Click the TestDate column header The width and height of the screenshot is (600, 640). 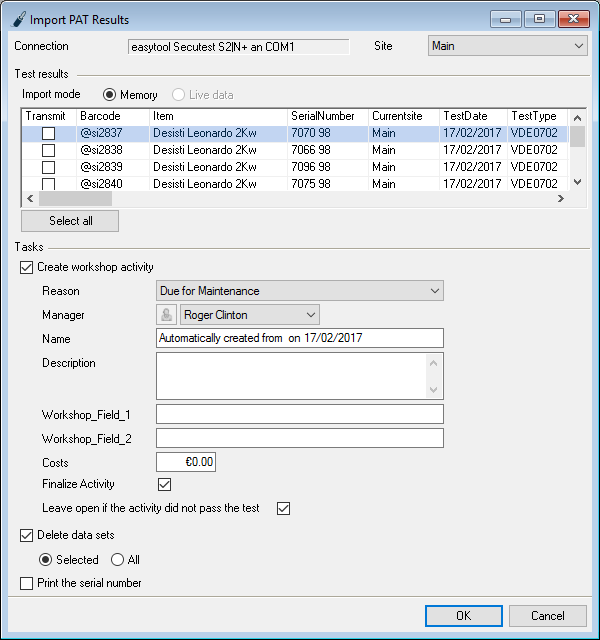pos(472,116)
